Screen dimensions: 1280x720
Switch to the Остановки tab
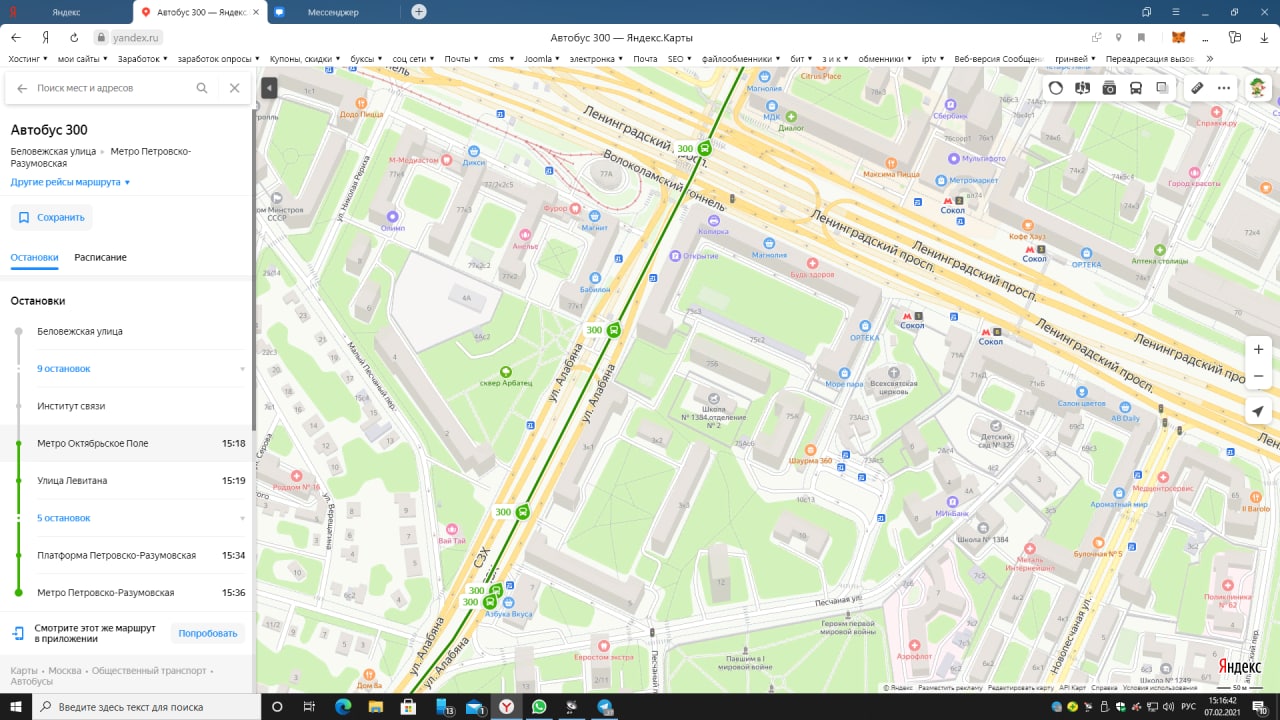coord(34,257)
